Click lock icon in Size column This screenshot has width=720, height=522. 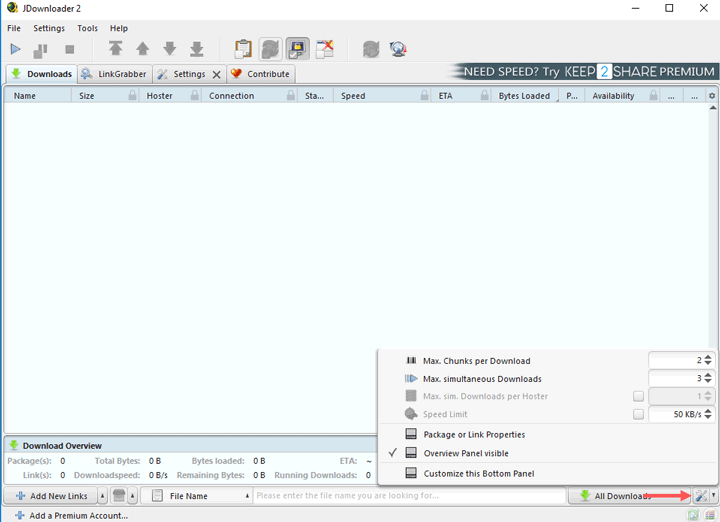click(132, 95)
